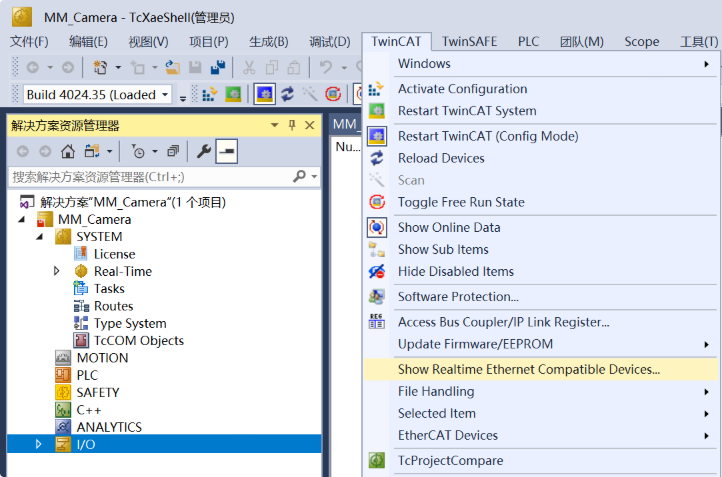Click the Save All toolbar icon
The image size is (722, 477).
click(x=217, y=68)
